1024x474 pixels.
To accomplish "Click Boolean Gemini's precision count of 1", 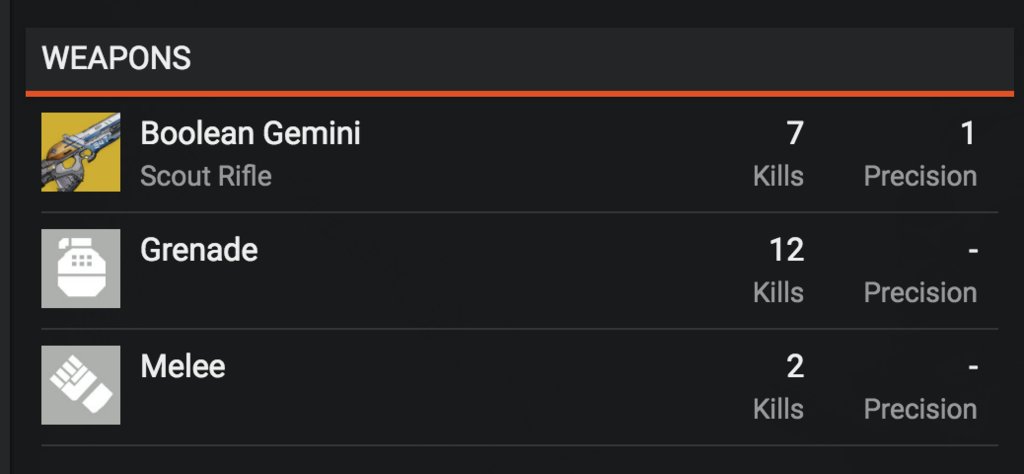I will (968, 133).
